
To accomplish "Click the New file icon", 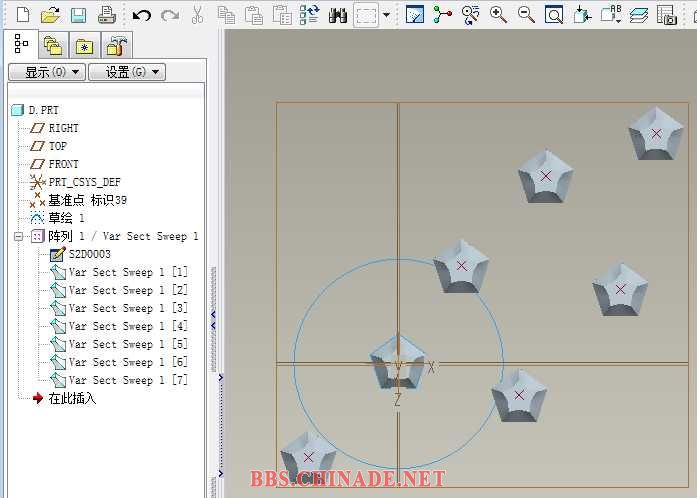I will 23,14.
